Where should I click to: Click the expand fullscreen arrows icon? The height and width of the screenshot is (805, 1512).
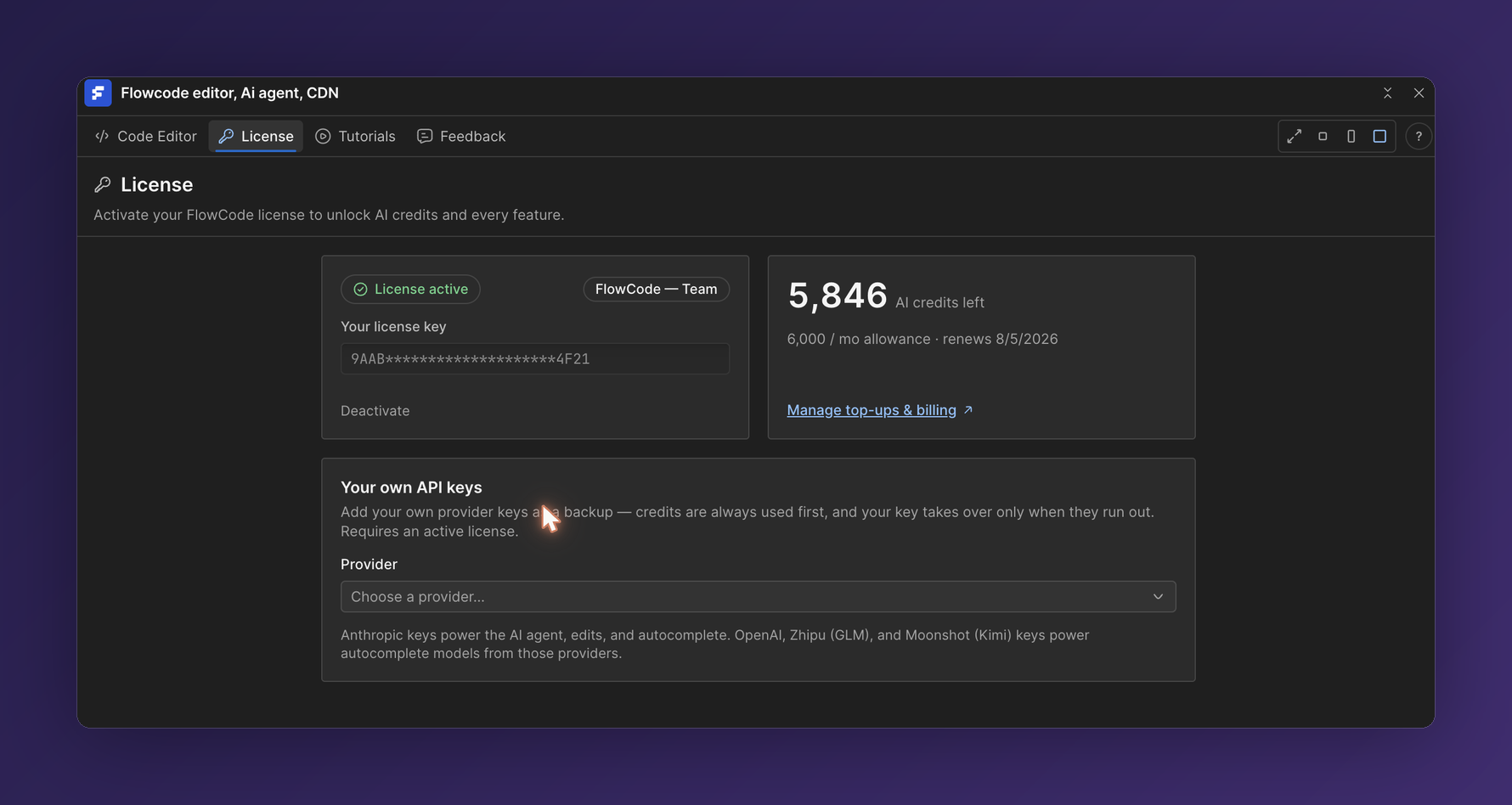(1294, 137)
